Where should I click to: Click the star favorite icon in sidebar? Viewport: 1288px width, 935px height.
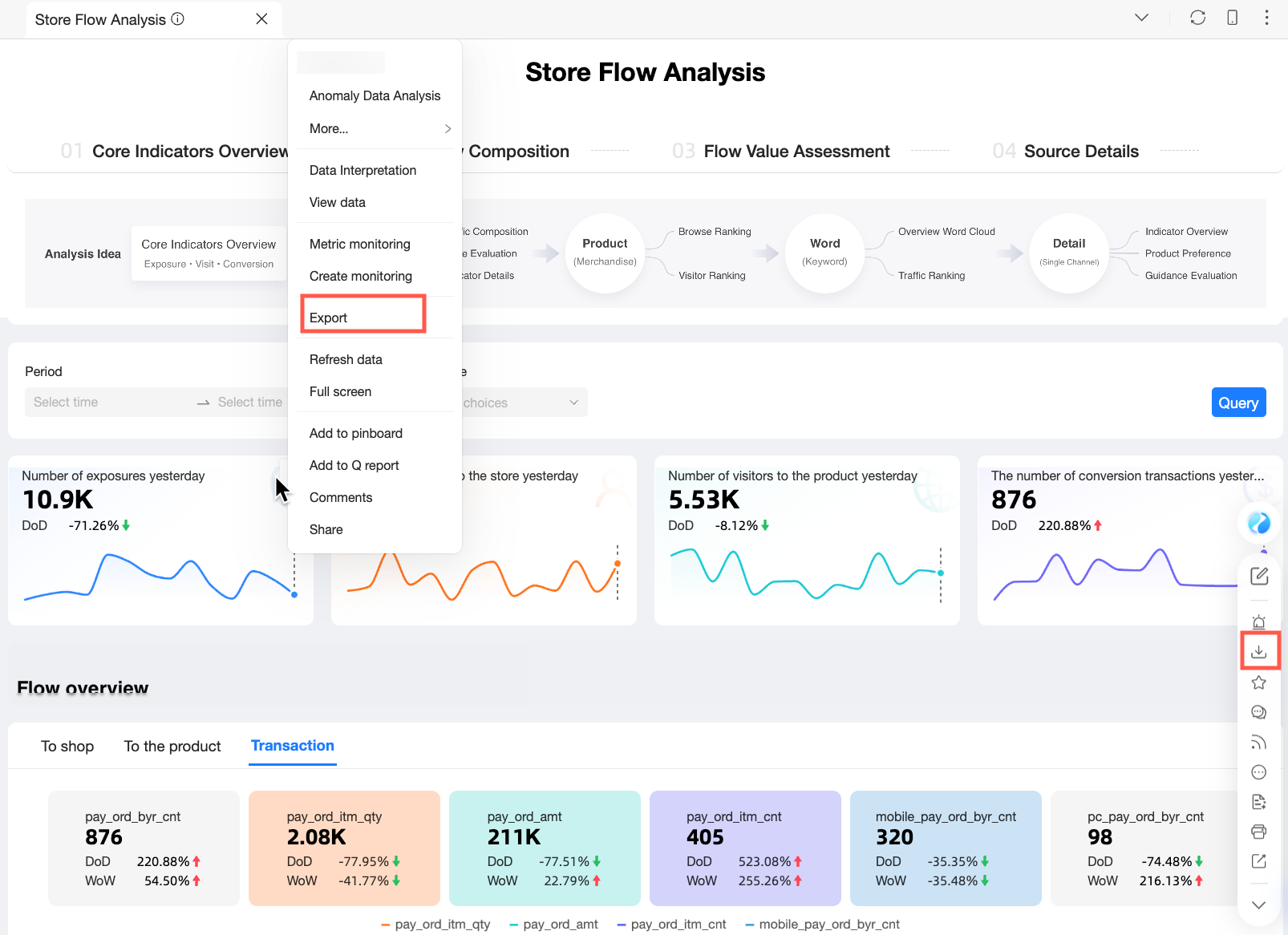[x=1258, y=682]
